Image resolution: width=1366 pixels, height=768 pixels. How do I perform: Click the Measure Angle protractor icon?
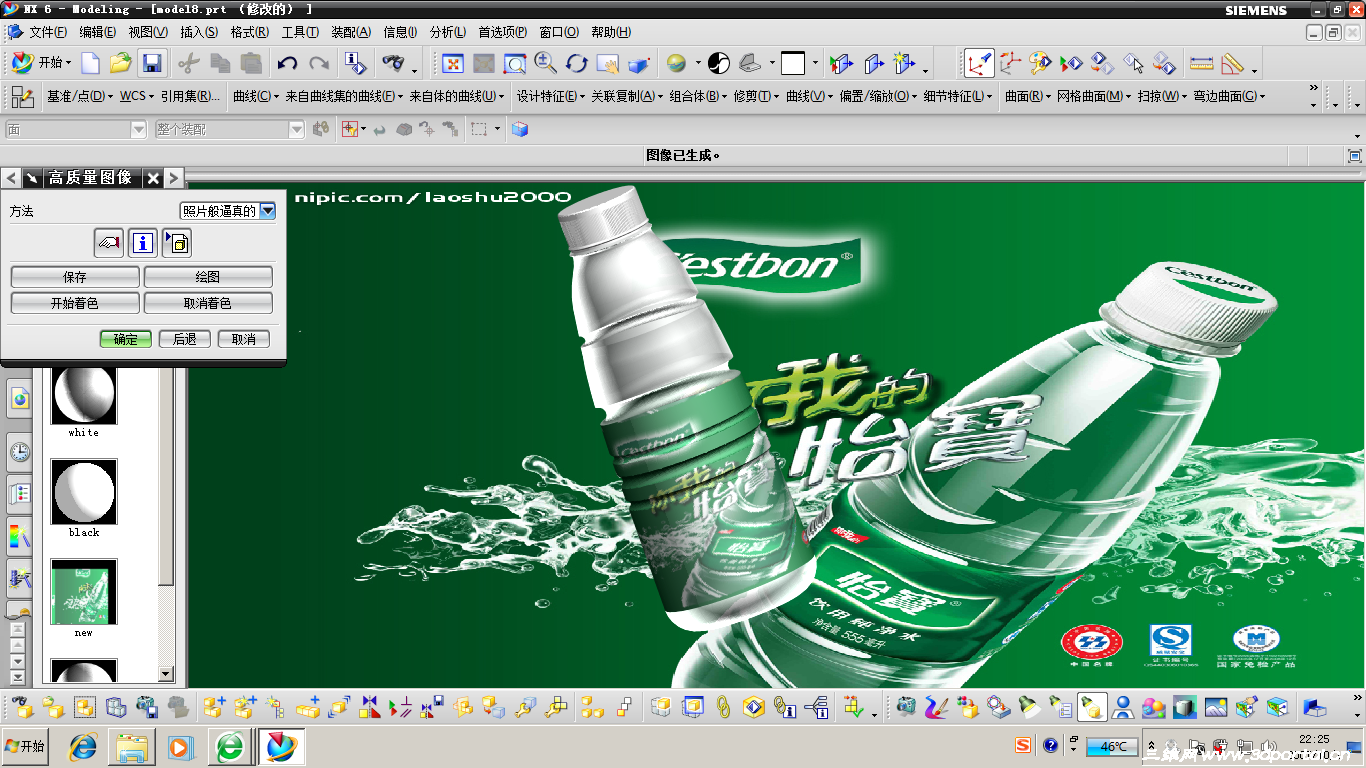(x=1233, y=63)
